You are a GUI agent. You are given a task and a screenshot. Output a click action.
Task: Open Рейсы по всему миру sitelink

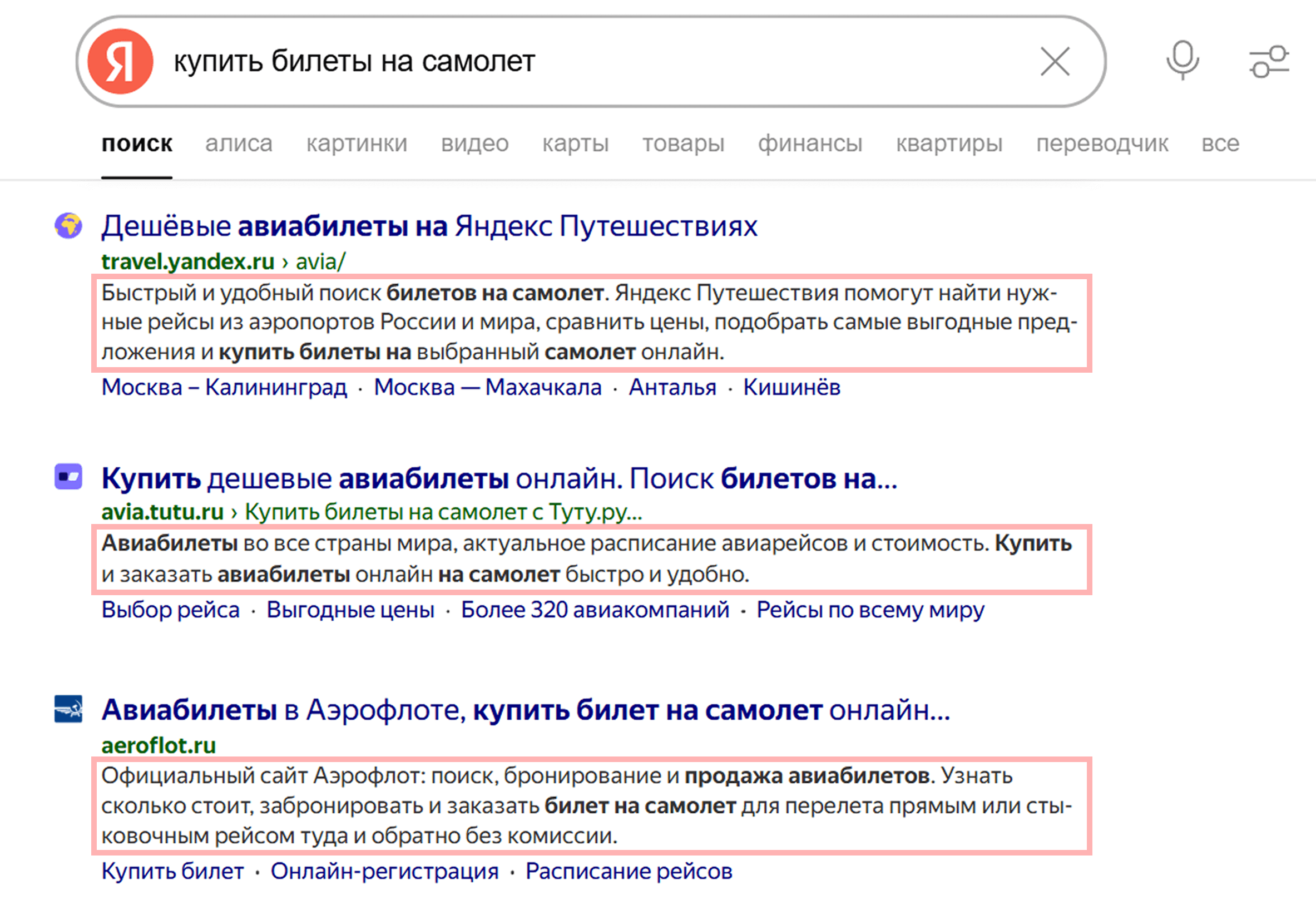[x=870, y=610]
